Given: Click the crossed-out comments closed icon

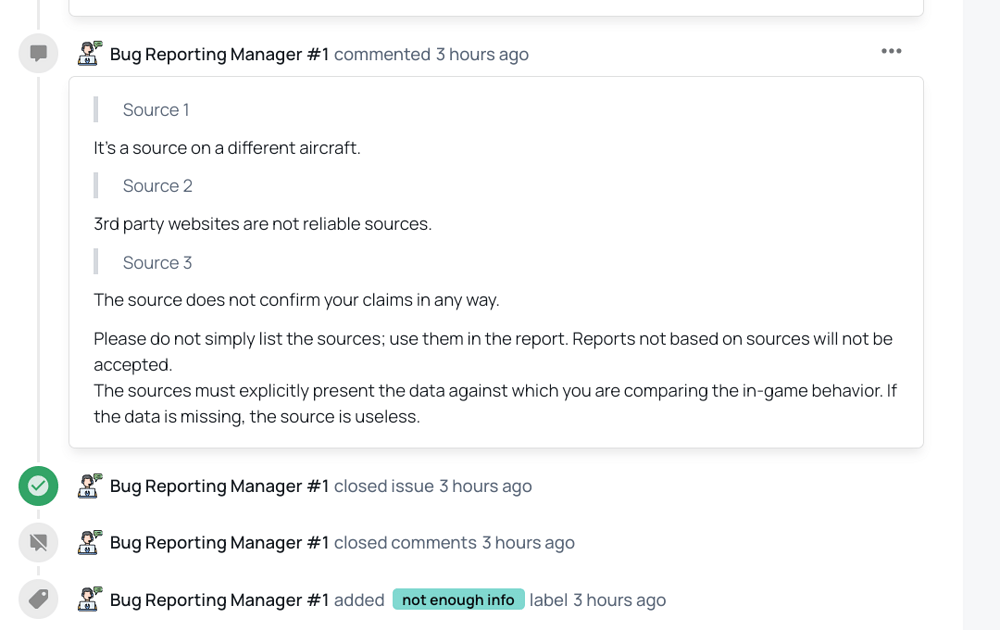Looking at the screenshot, I should click(x=38, y=543).
